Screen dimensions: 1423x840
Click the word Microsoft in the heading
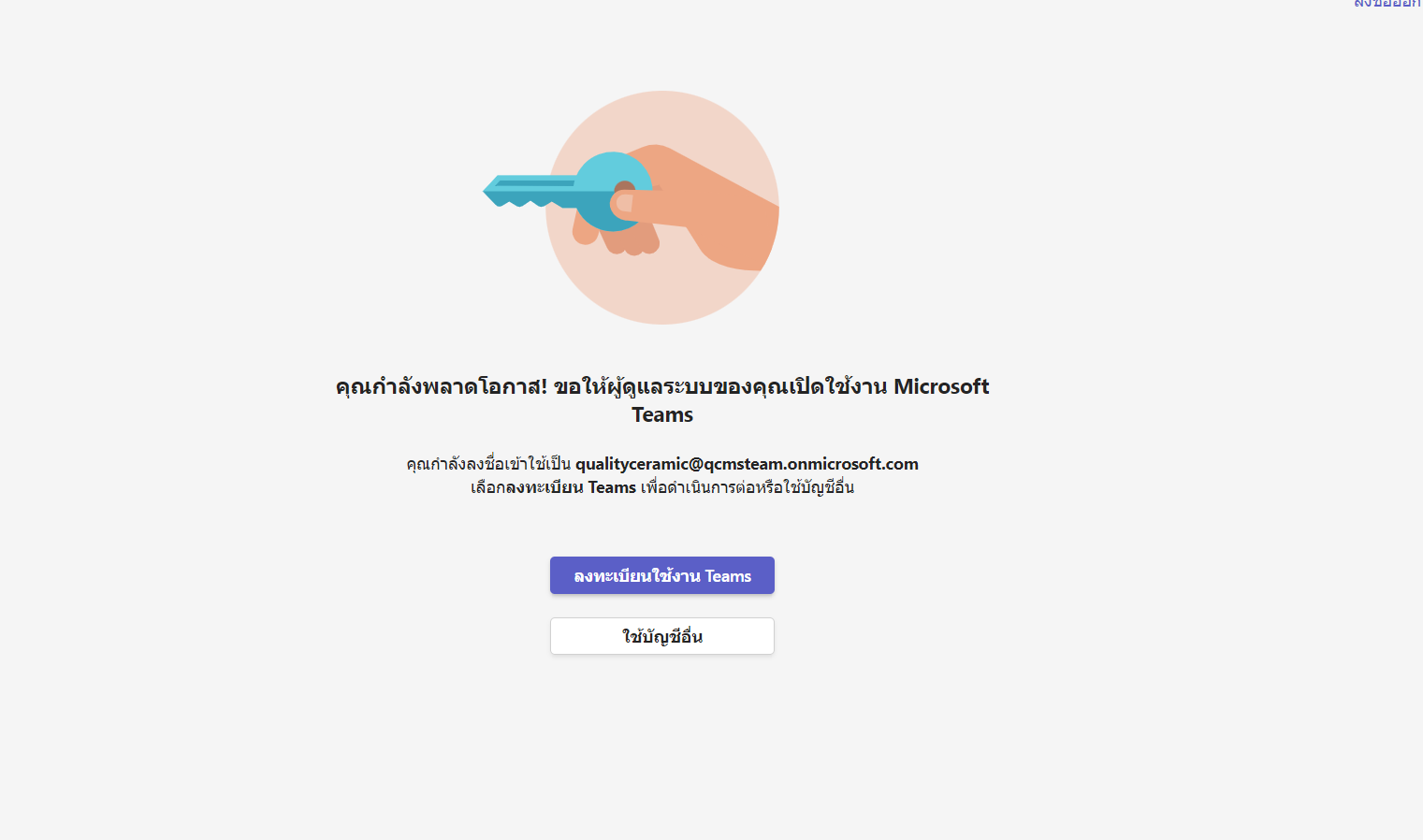click(x=941, y=386)
